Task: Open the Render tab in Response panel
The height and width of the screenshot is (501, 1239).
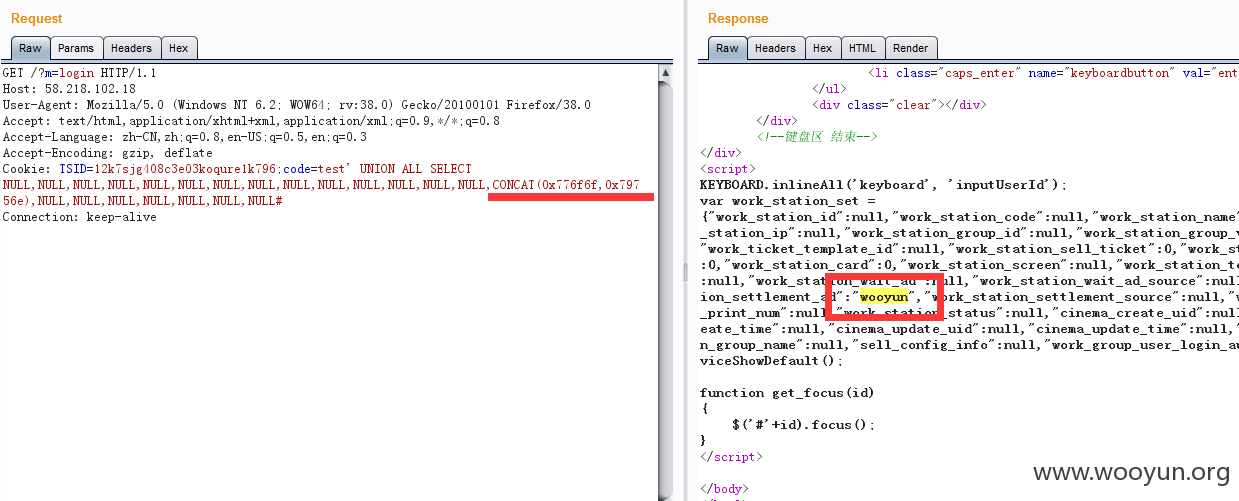Action: tap(910, 48)
